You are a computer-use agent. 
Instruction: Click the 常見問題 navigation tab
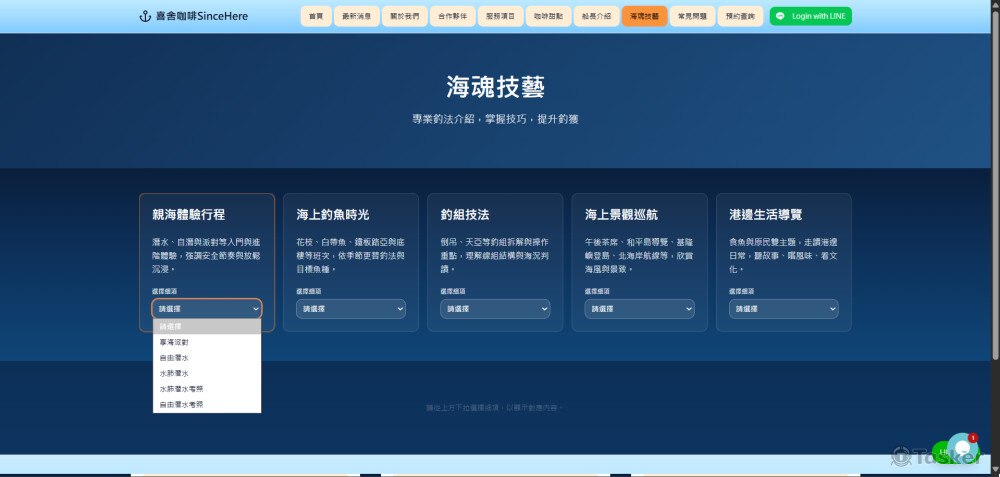[x=692, y=16]
